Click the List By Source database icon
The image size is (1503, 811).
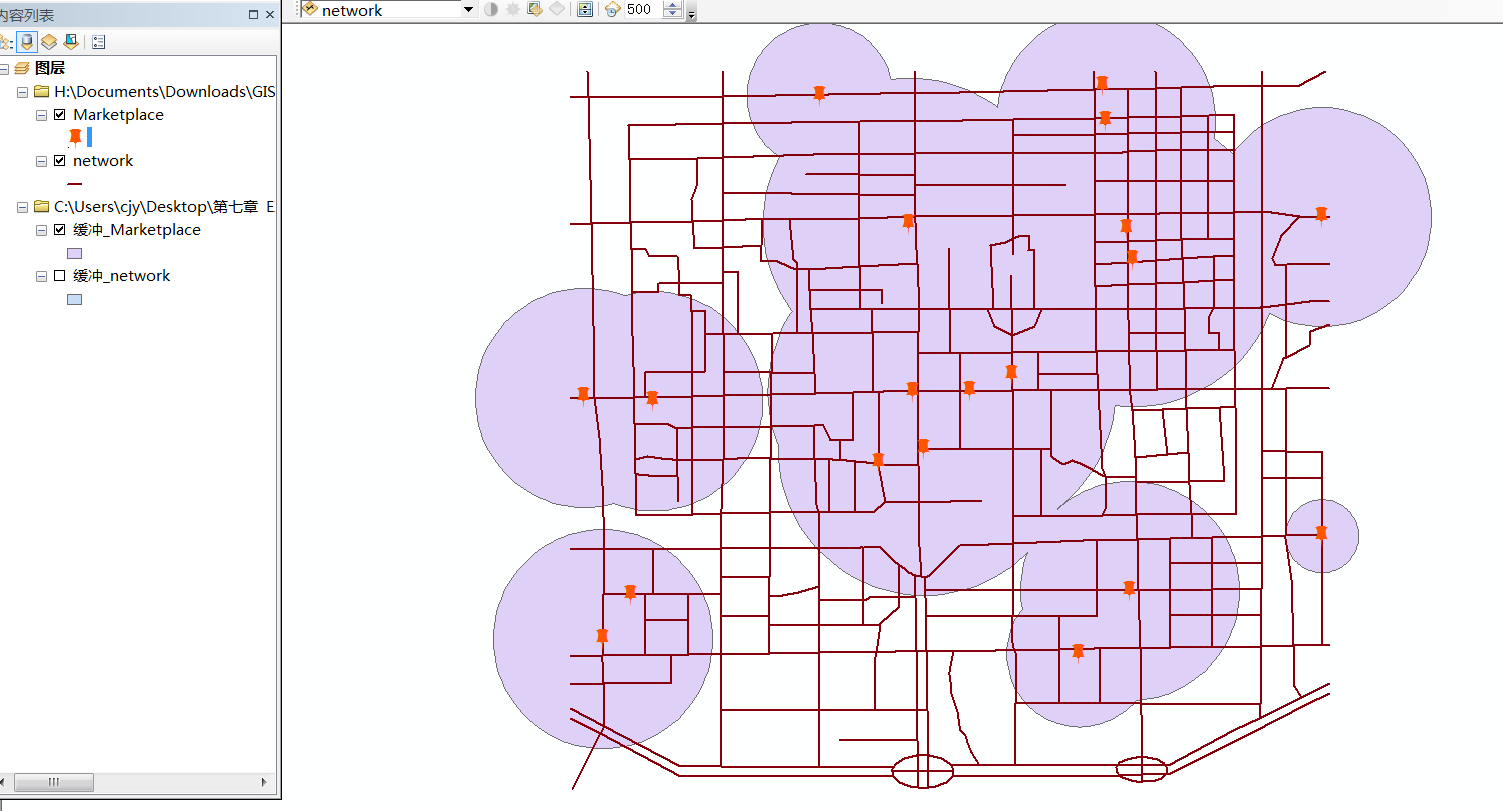[27, 42]
